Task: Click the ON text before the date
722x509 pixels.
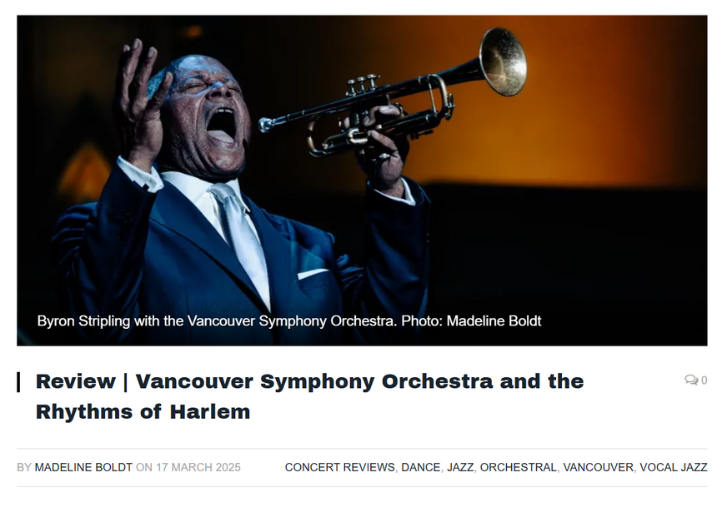Action: pyautogui.click(x=144, y=467)
